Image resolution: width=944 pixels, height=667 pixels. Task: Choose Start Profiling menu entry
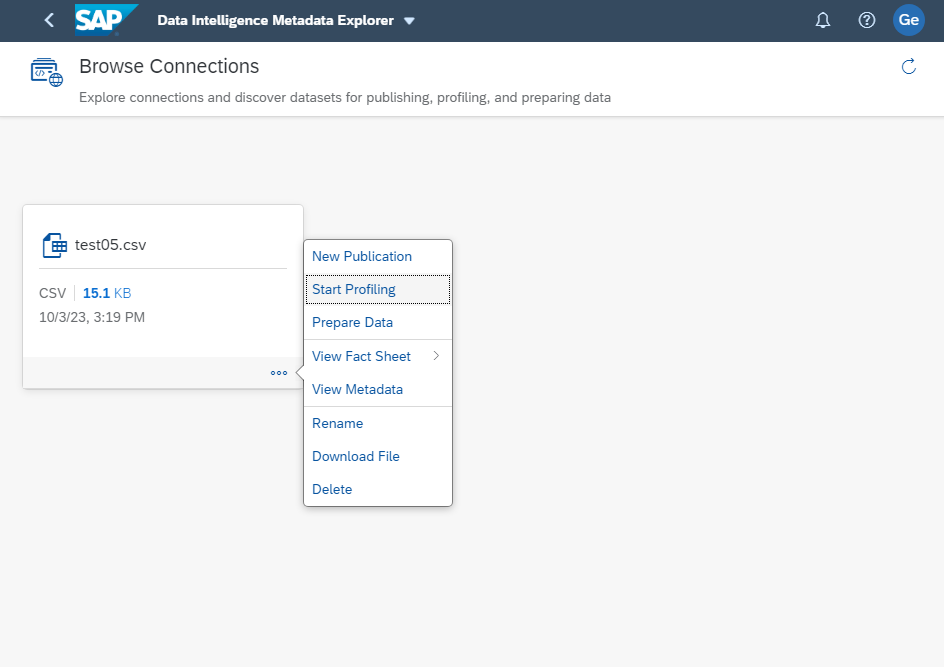[x=354, y=289]
